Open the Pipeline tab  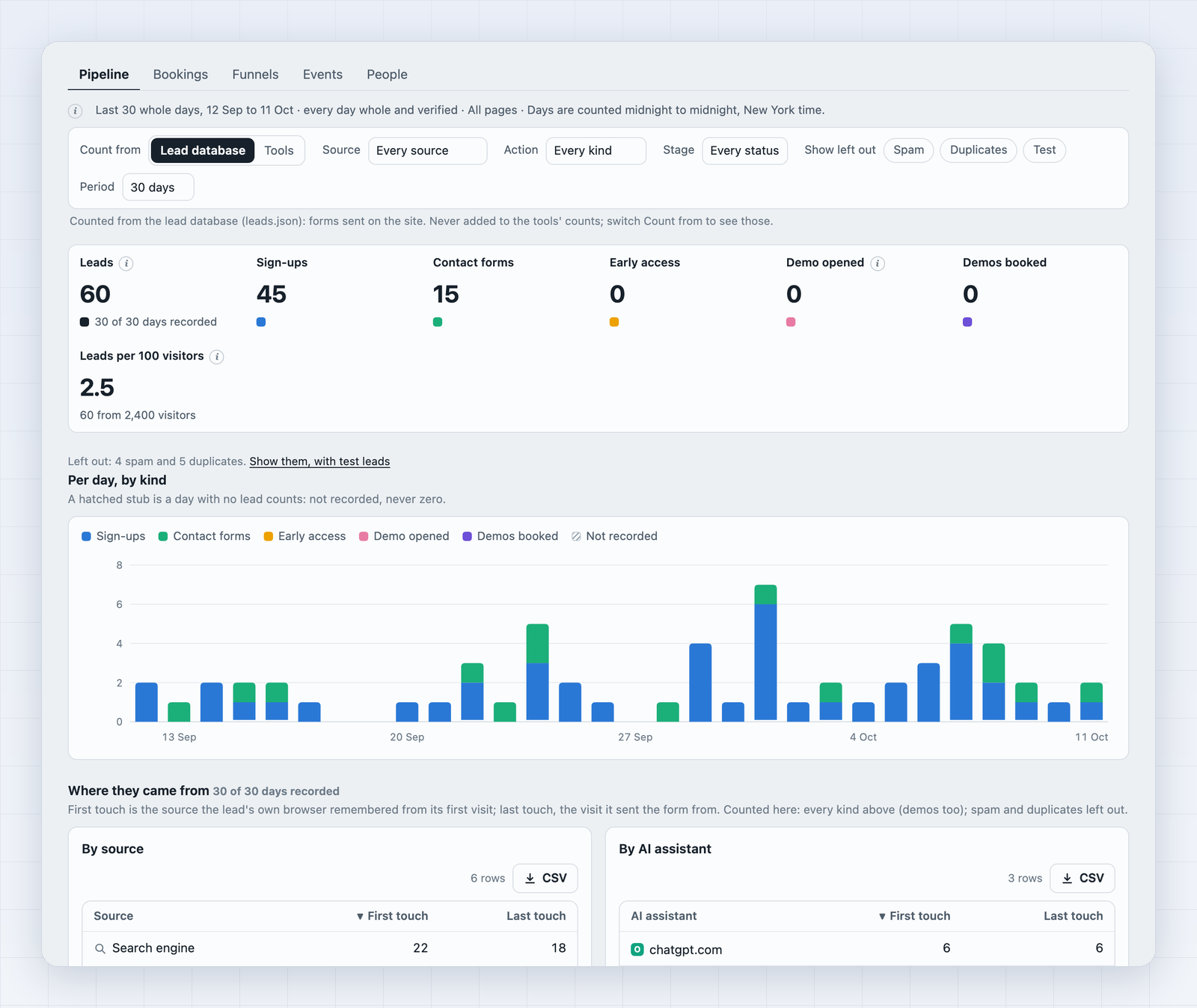pyautogui.click(x=104, y=75)
